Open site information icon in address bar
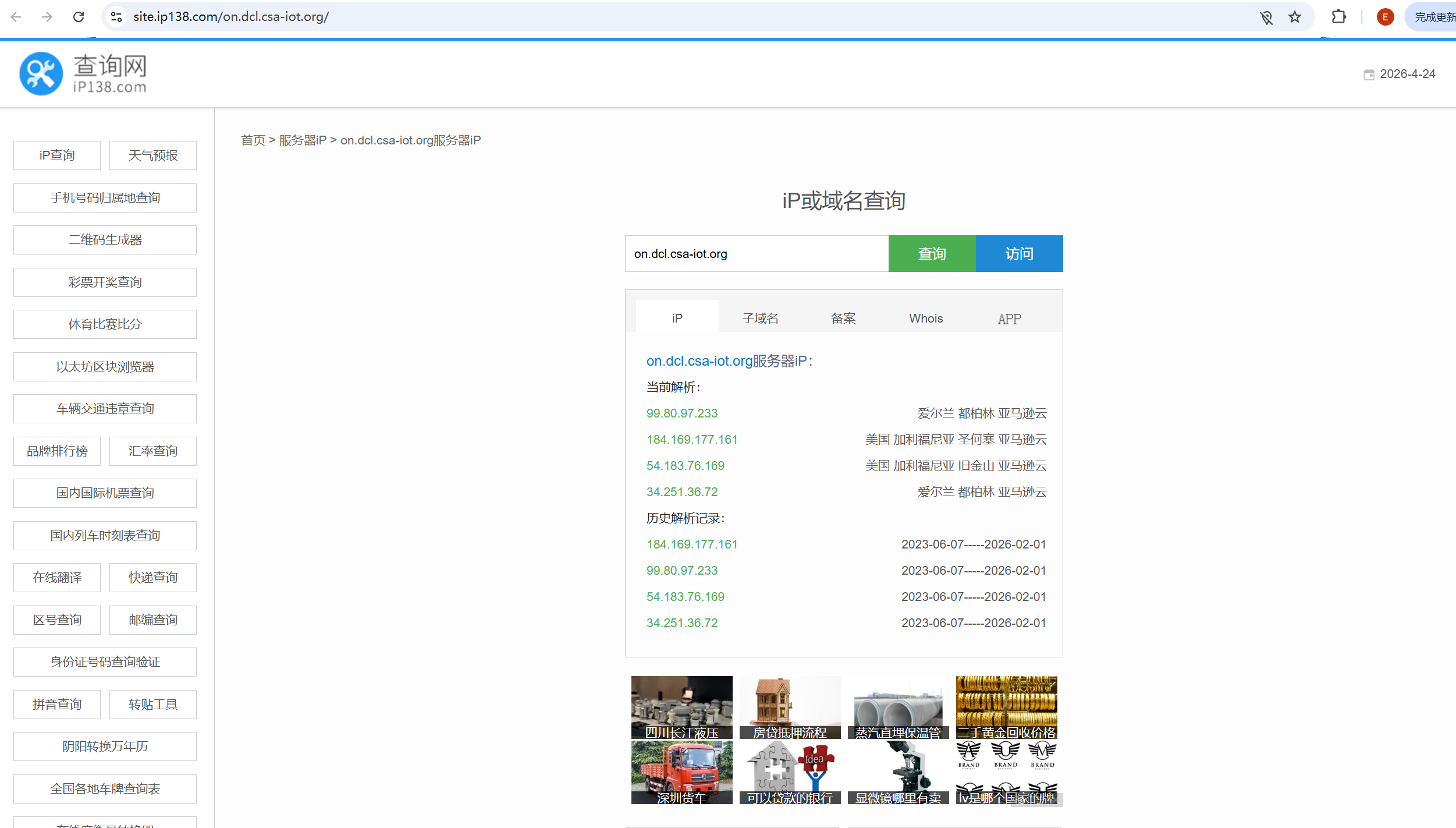 (116, 17)
